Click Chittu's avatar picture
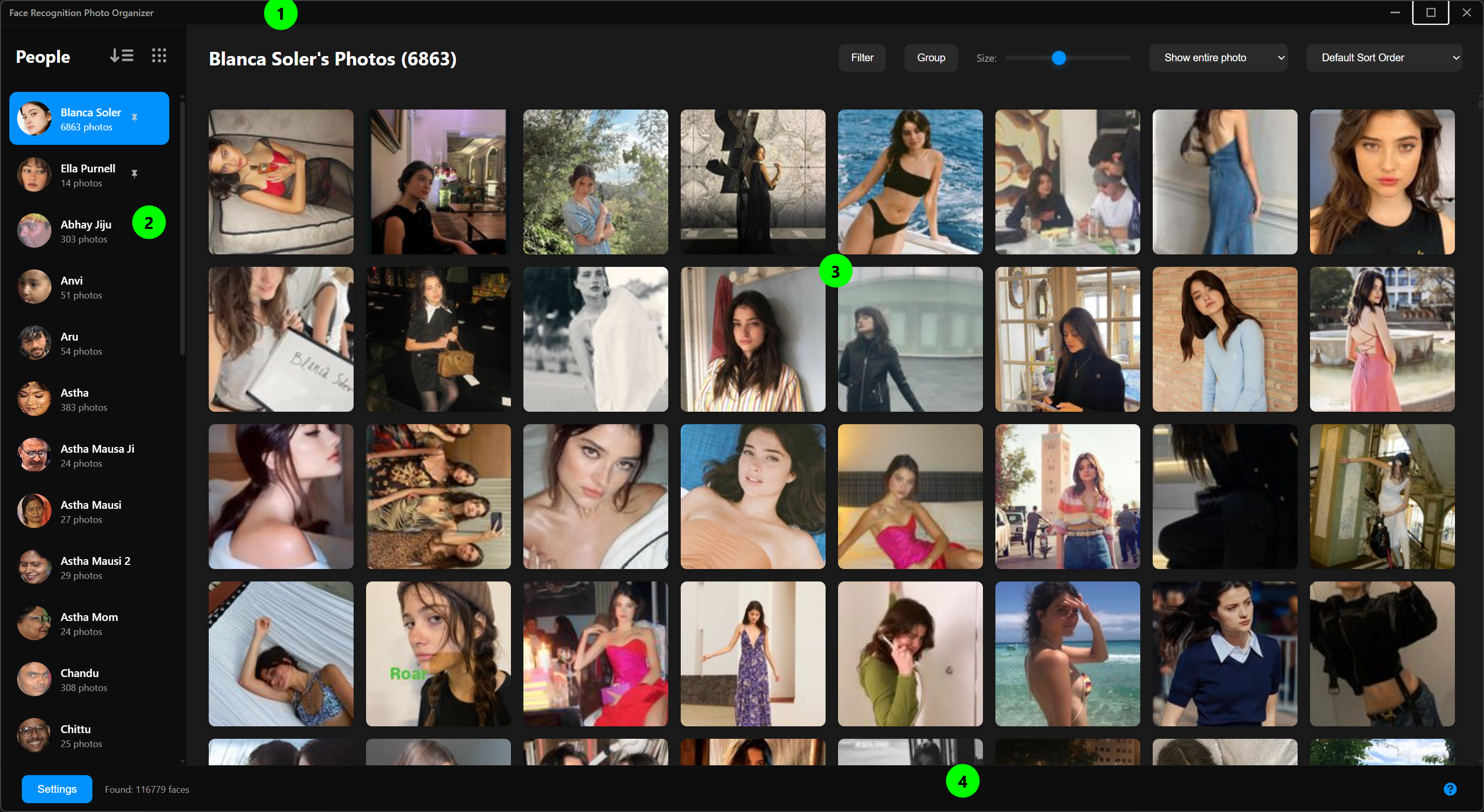Screen dimensions: 1484x812 (x=34, y=735)
